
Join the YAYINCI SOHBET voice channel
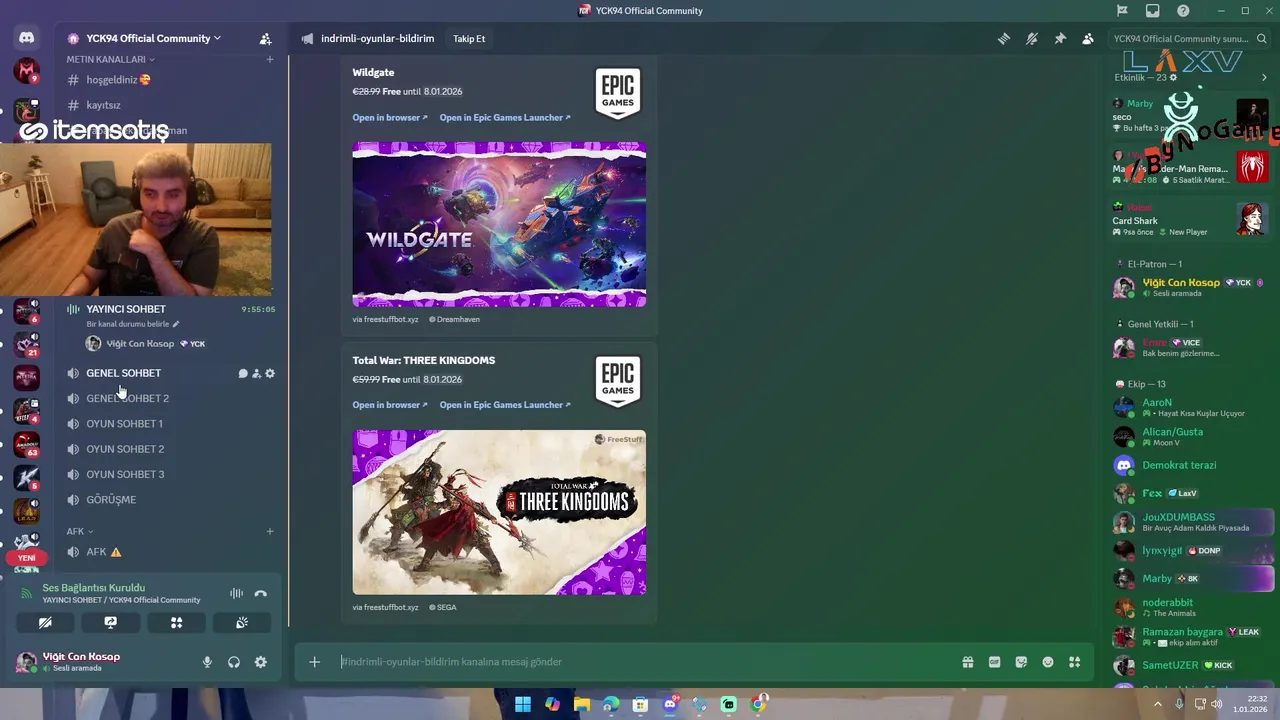[x=126, y=309]
